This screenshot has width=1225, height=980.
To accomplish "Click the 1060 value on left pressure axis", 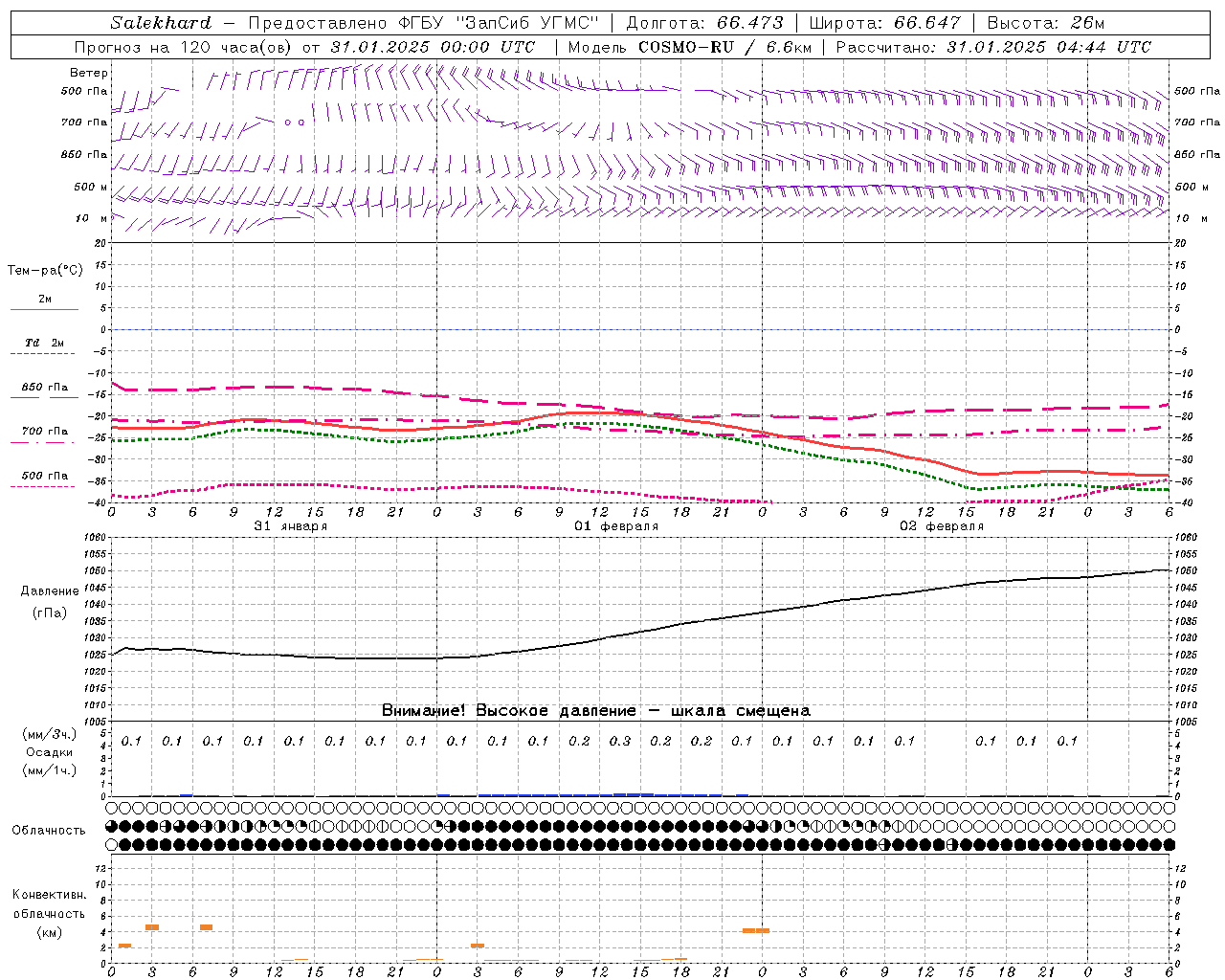I will (96, 538).
